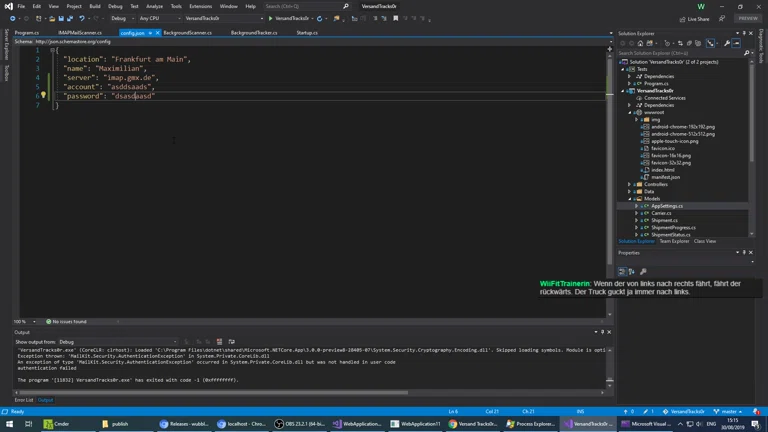Open the Analyze menu

[x=154, y=6]
